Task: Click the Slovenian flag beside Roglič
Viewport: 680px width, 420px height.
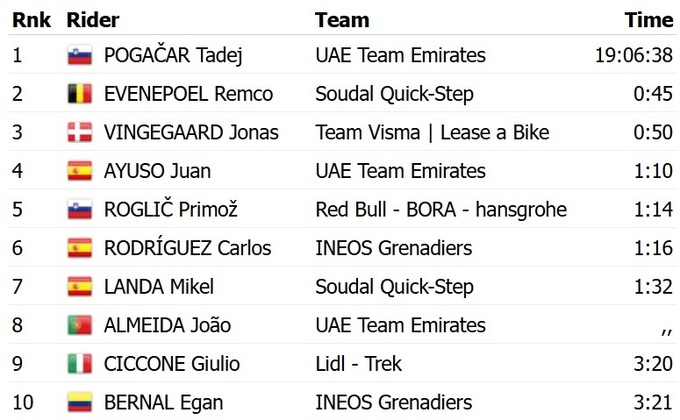Action: (x=80, y=210)
